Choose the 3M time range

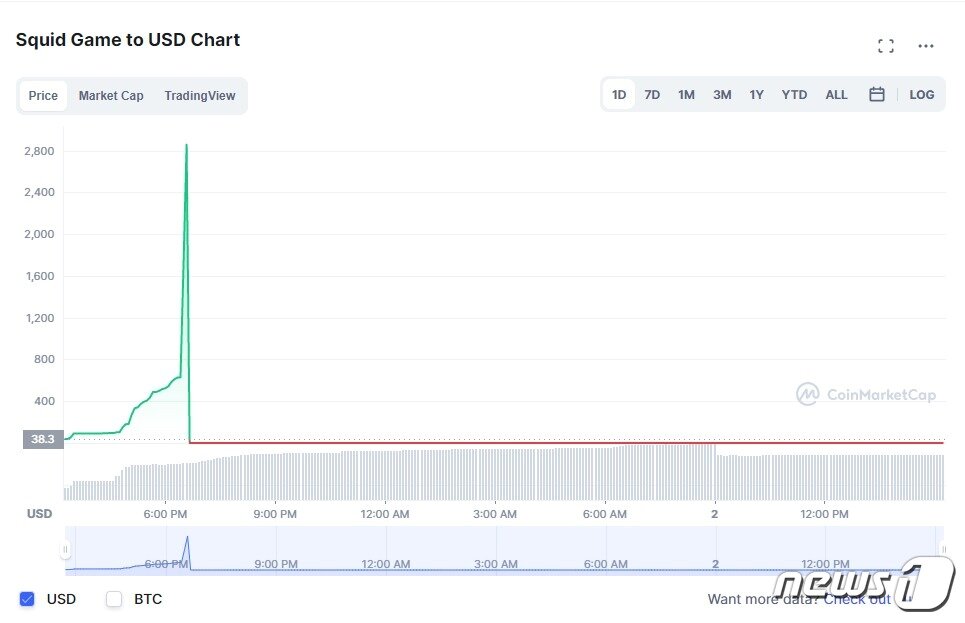[x=722, y=95]
